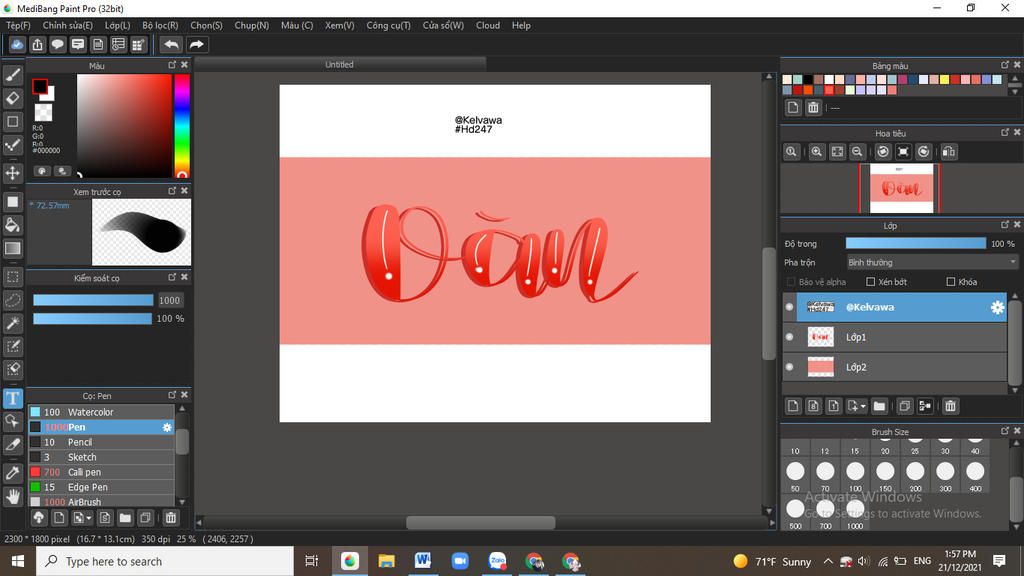Zoom in on the Navigator panel
The height and width of the screenshot is (576, 1024).
[x=816, y=152]
